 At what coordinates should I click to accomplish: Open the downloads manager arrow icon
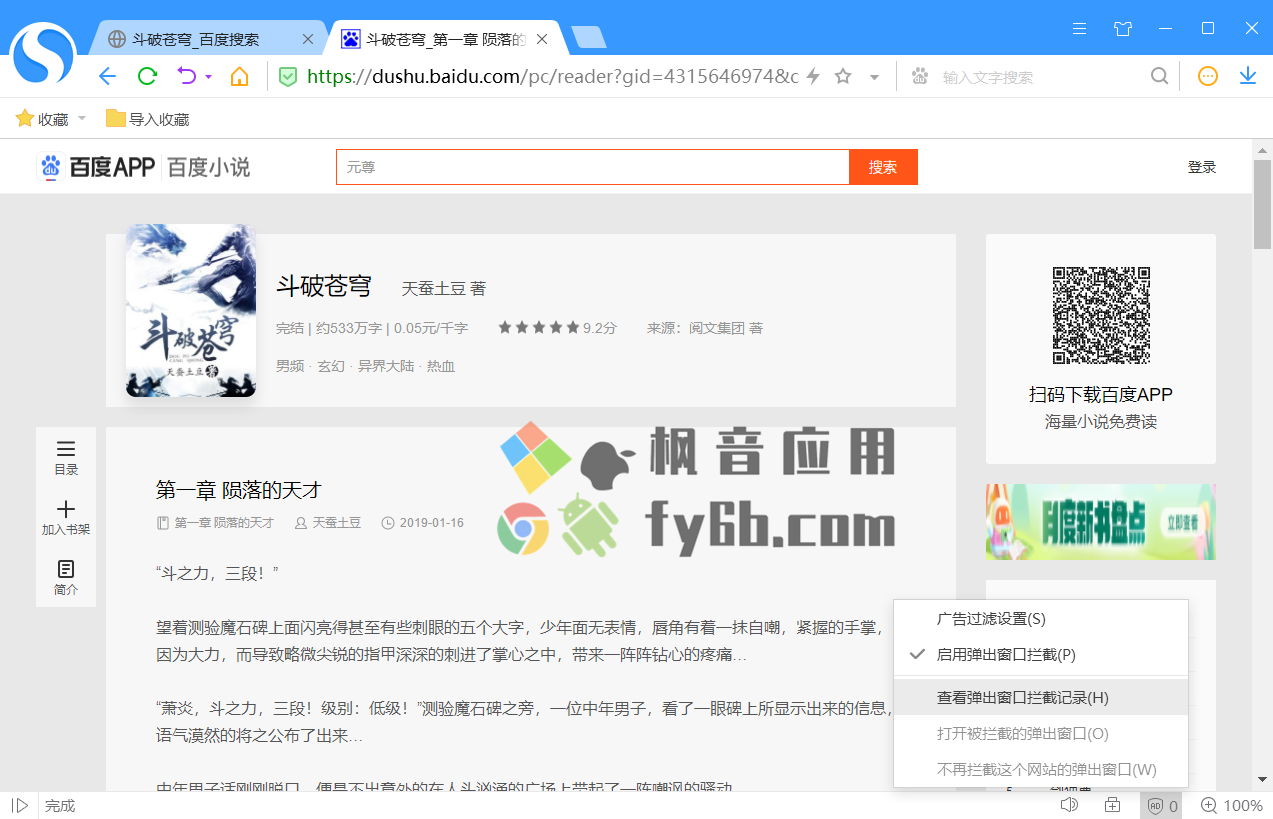tap(1248, 77)
